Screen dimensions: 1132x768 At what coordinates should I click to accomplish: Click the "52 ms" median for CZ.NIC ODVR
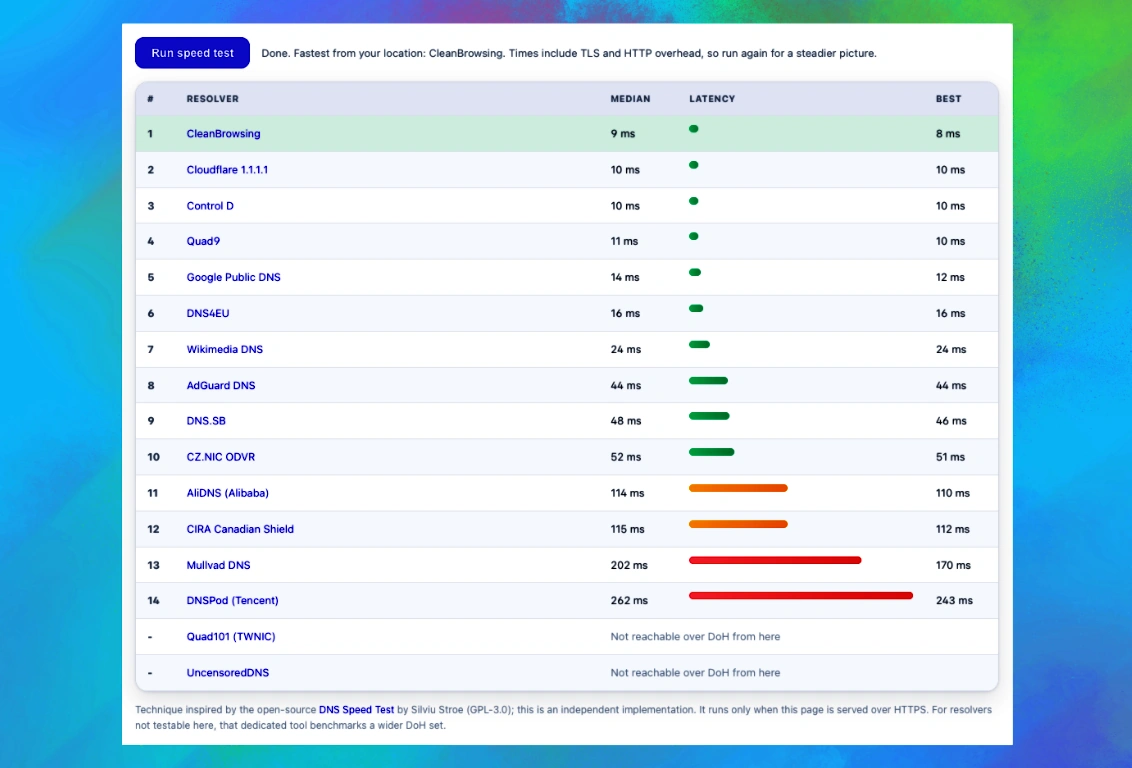[x=626, y=457]
